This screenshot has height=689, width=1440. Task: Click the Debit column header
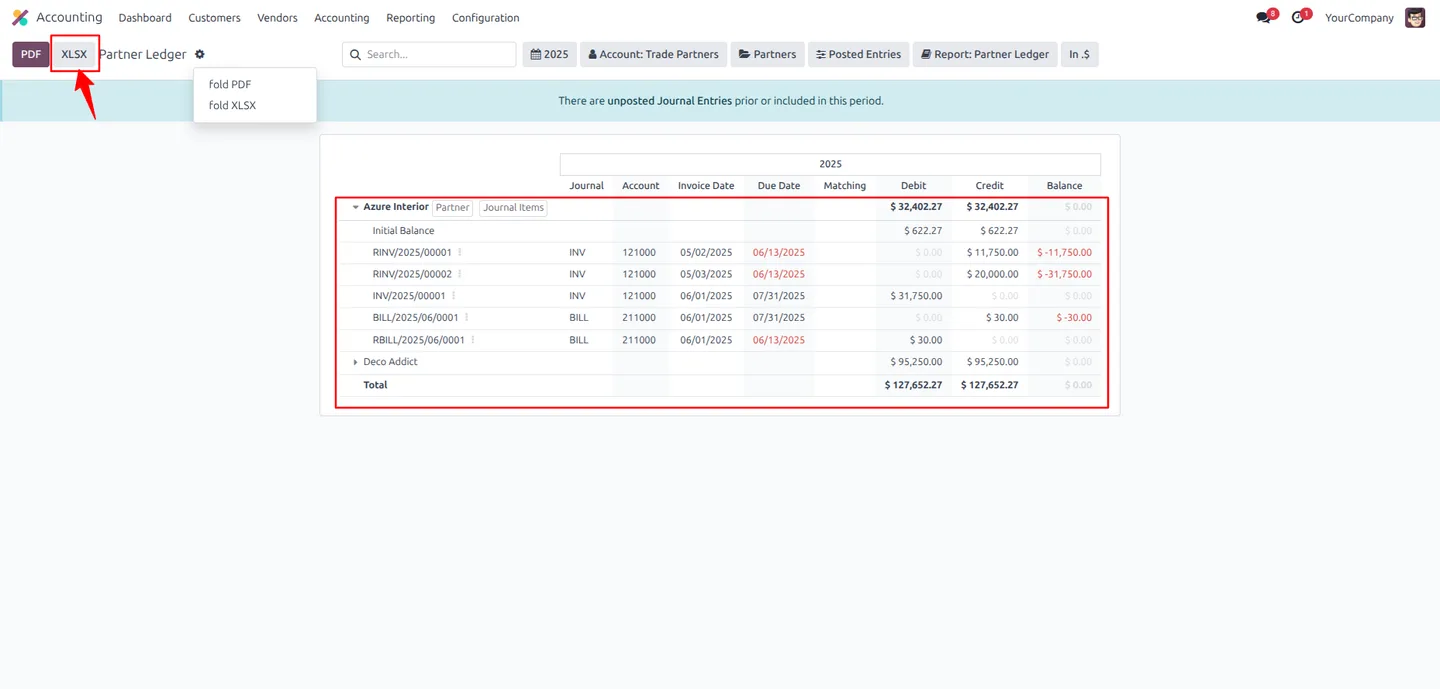click(913, 186)
